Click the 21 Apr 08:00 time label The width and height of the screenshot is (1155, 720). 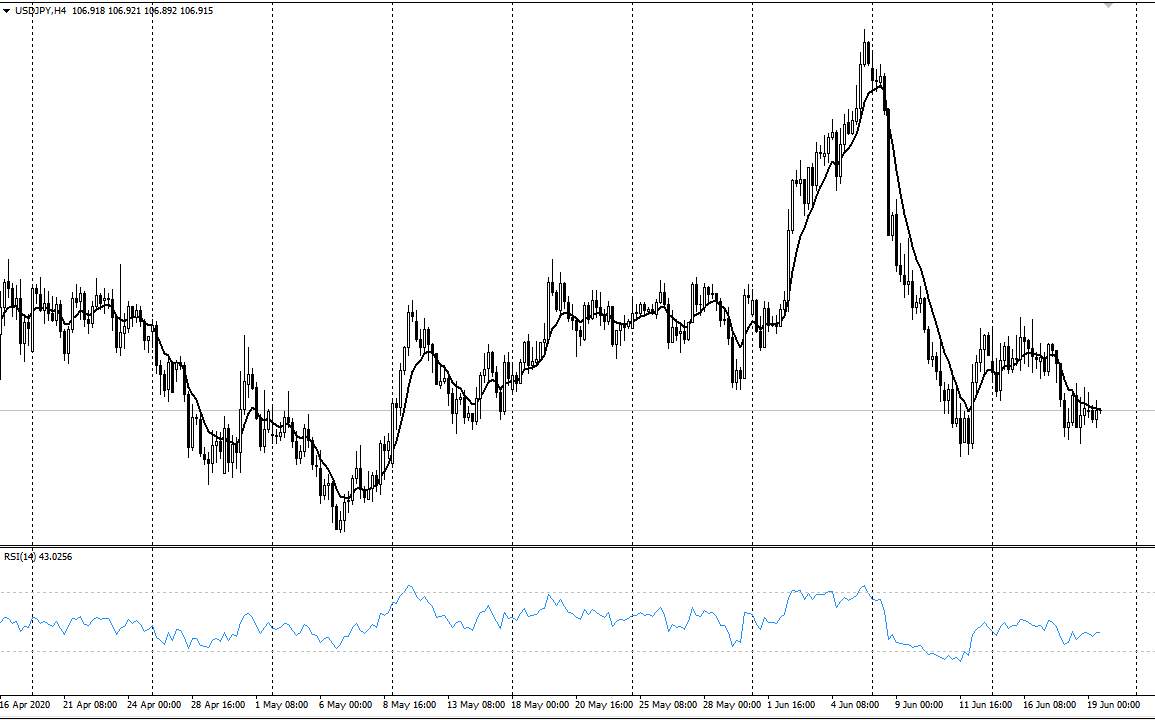(x=90, y=705)
